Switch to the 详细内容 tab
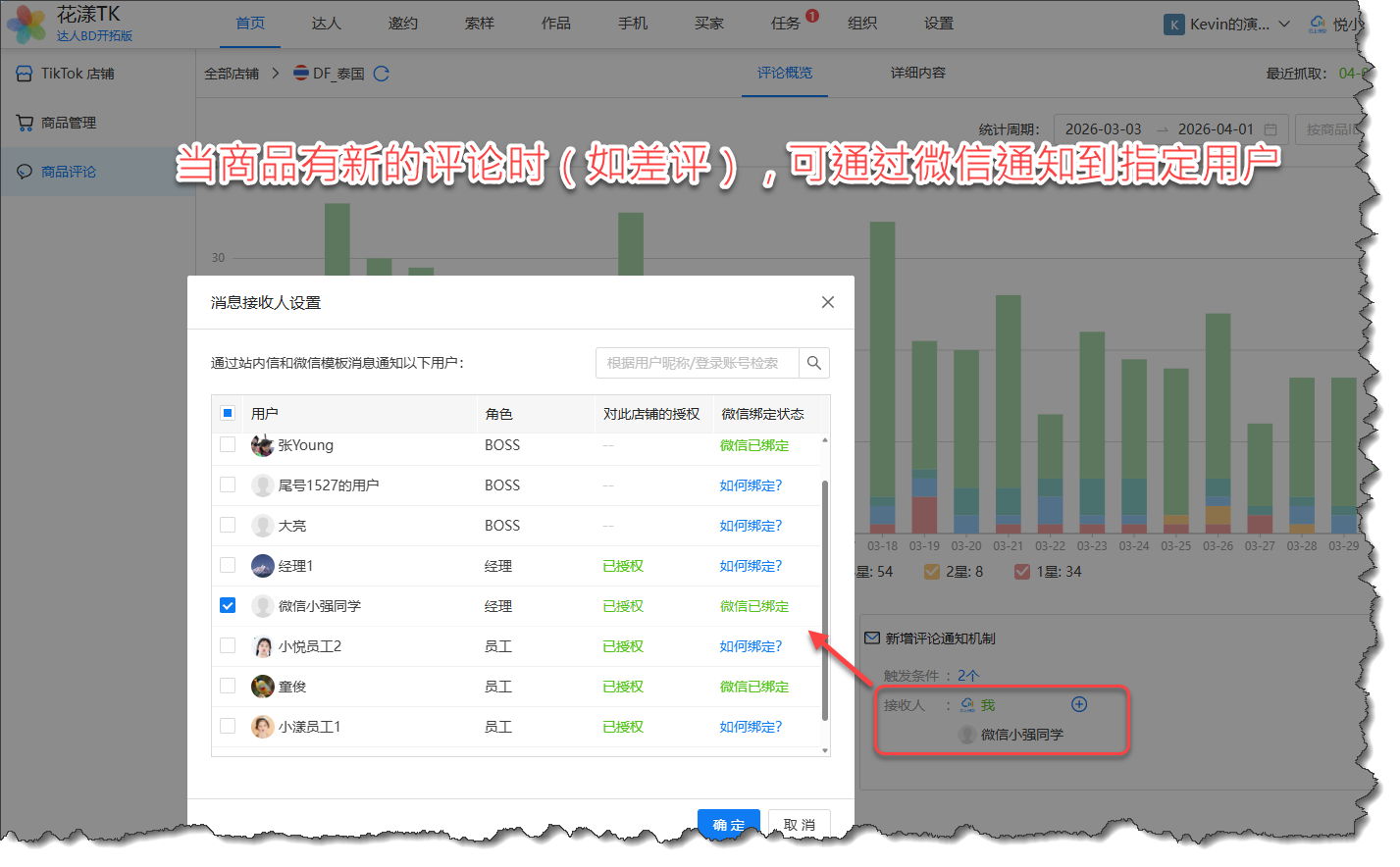Viewport: 1400px width, 867px height. (x=917, y=73)
